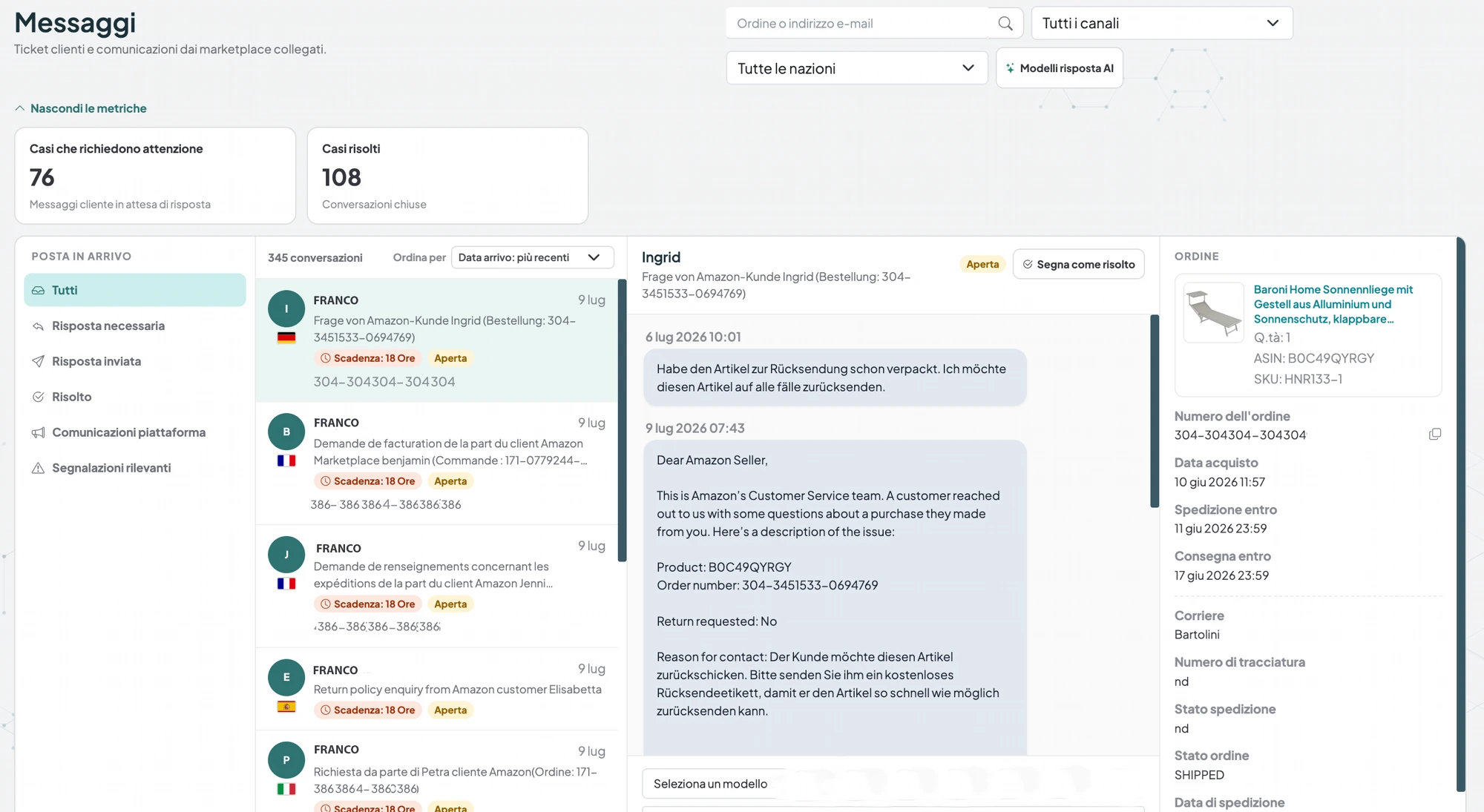1484x812 pixels.
Task: Click the search magnifier icon
Action: (1005, 24)
